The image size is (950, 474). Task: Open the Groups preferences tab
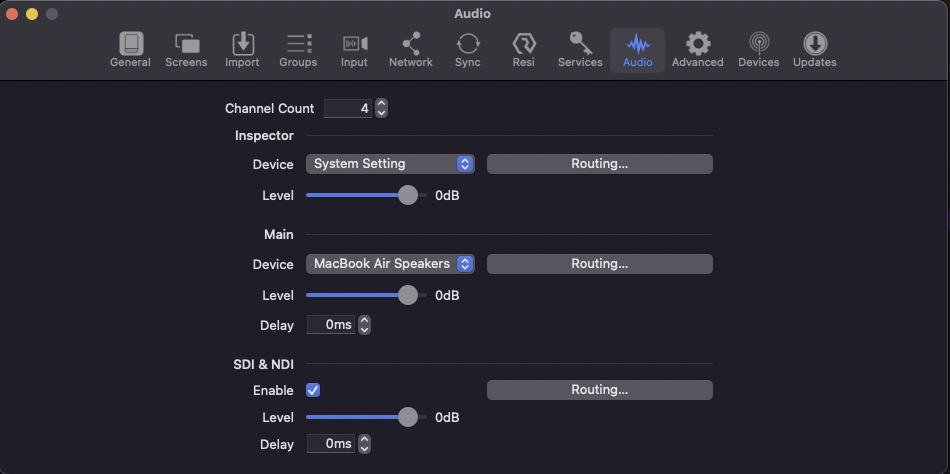[298, 50]
